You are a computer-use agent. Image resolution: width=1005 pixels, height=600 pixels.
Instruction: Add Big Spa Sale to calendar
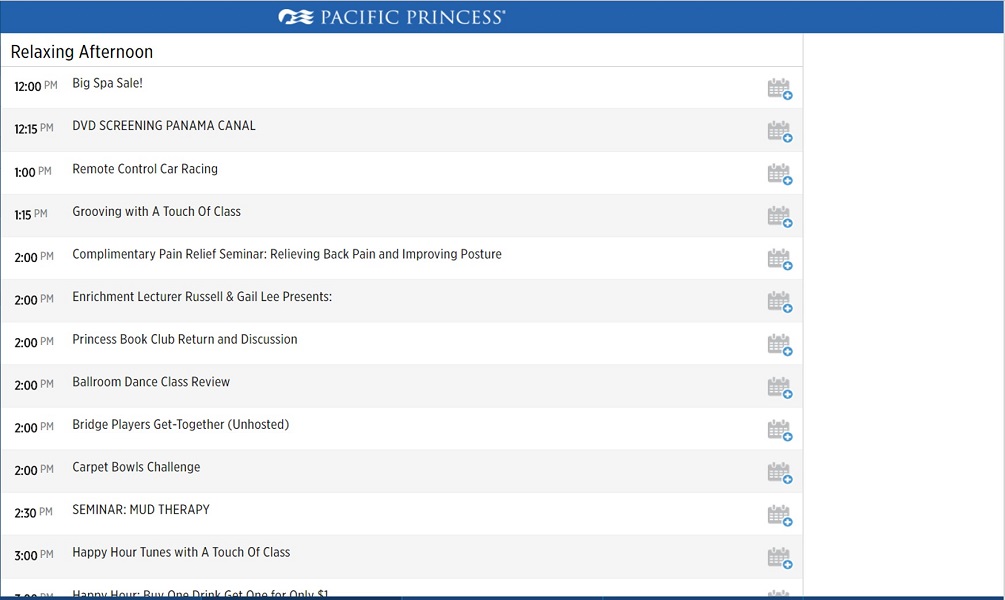[x=779, y=89]
